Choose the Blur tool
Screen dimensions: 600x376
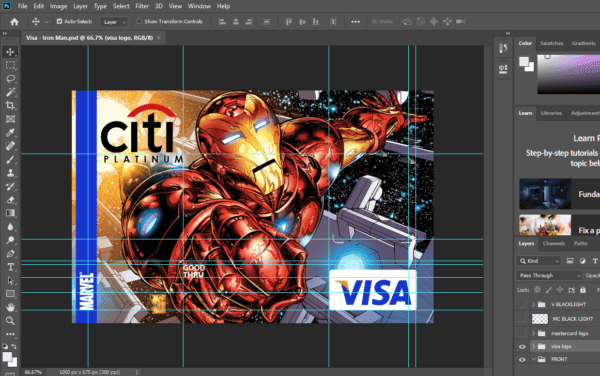coord(10,226)
